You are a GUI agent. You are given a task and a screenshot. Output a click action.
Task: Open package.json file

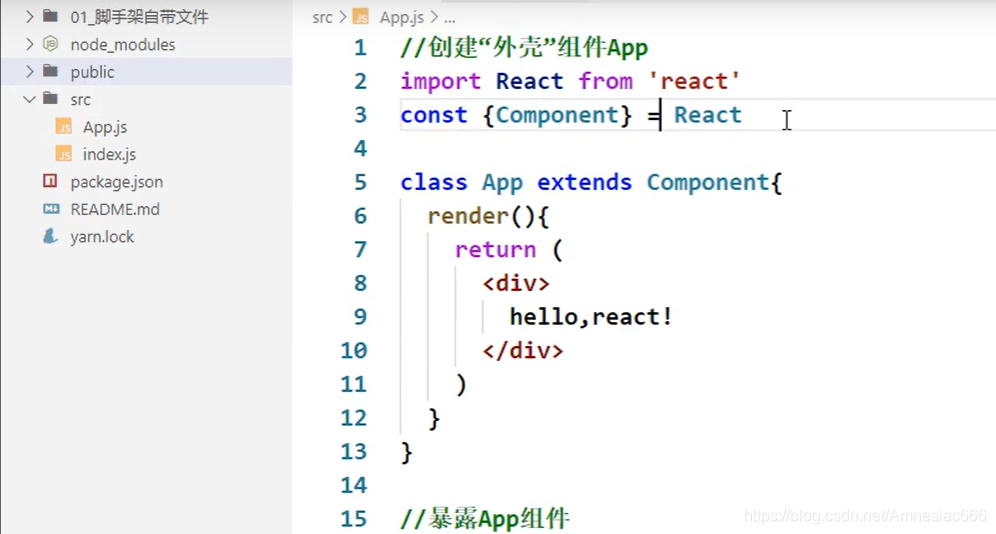(117, 182)
